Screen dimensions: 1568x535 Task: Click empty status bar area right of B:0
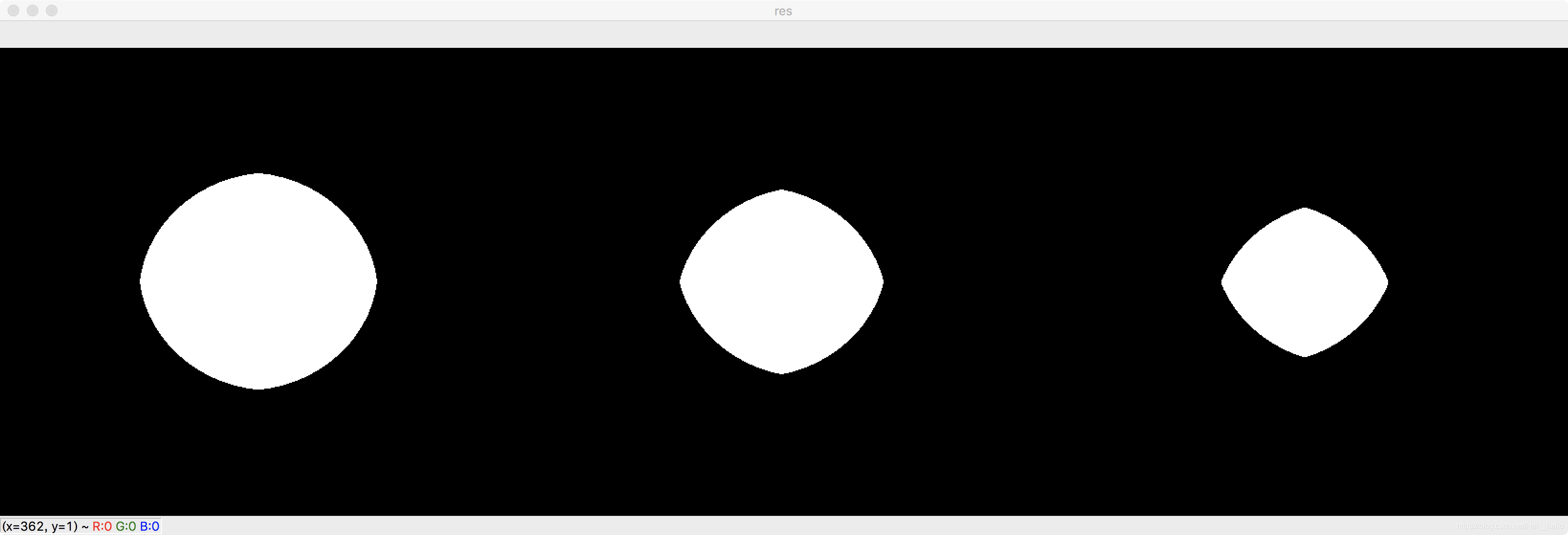730,526
